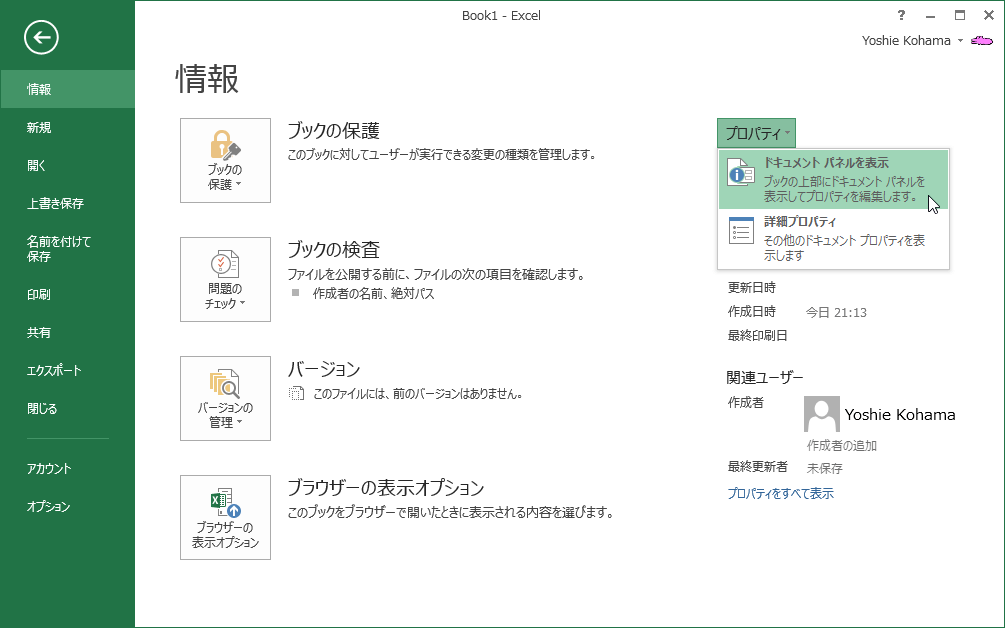Maximize the Excel window
The width and height of the screenshot is (1005, 628).
pos(959,15)
